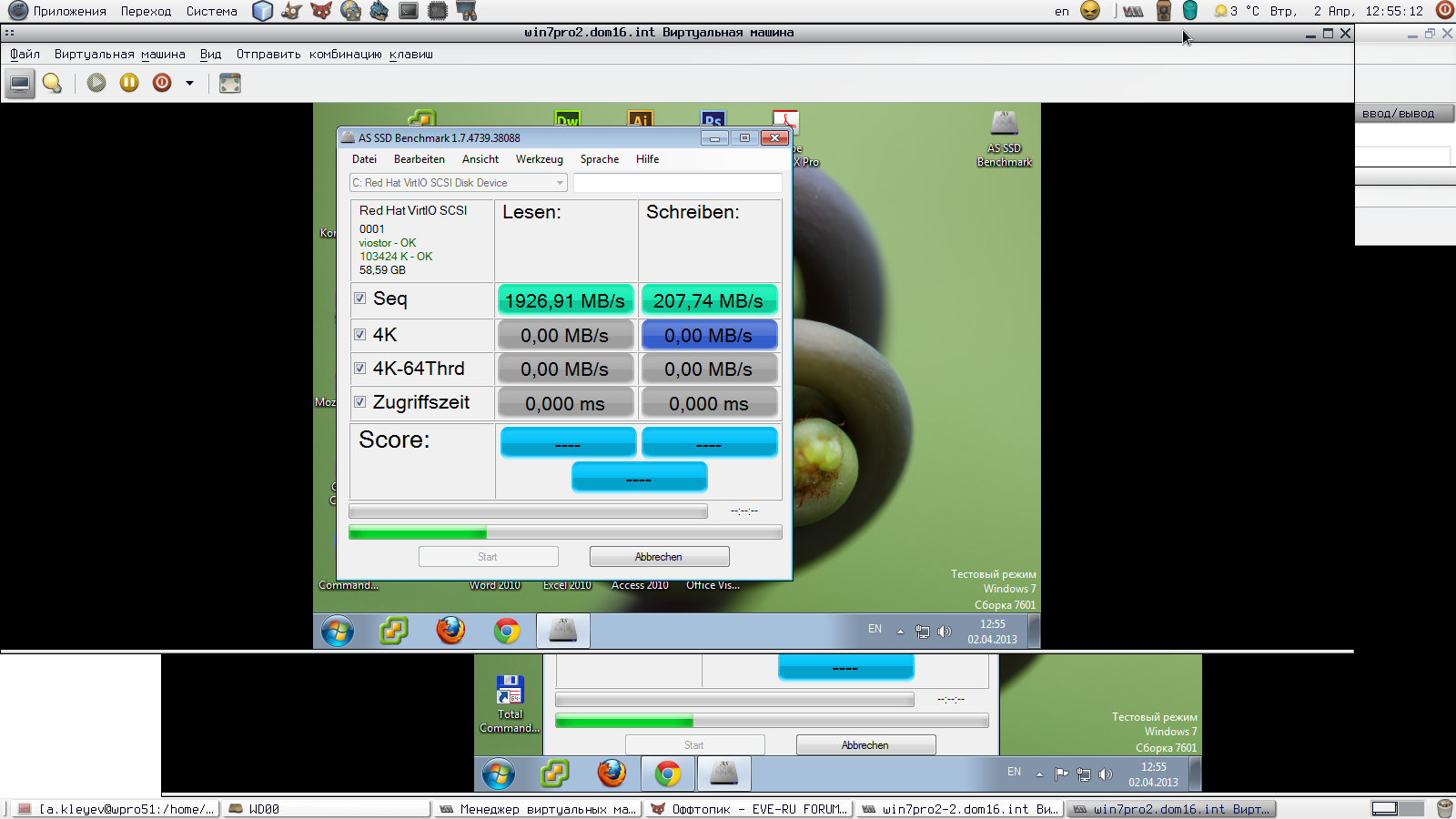Viewport: 1456px width, 819px height.
Task: Open the Вид menu
Action: tap(210, 55)
